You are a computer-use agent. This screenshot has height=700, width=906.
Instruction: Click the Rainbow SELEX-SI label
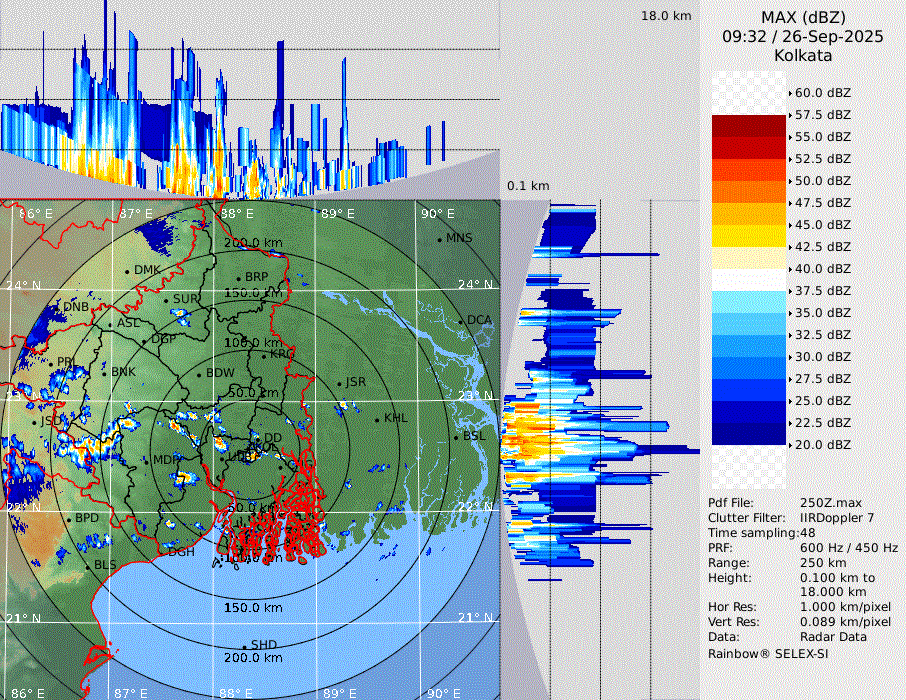click(768, 653)
